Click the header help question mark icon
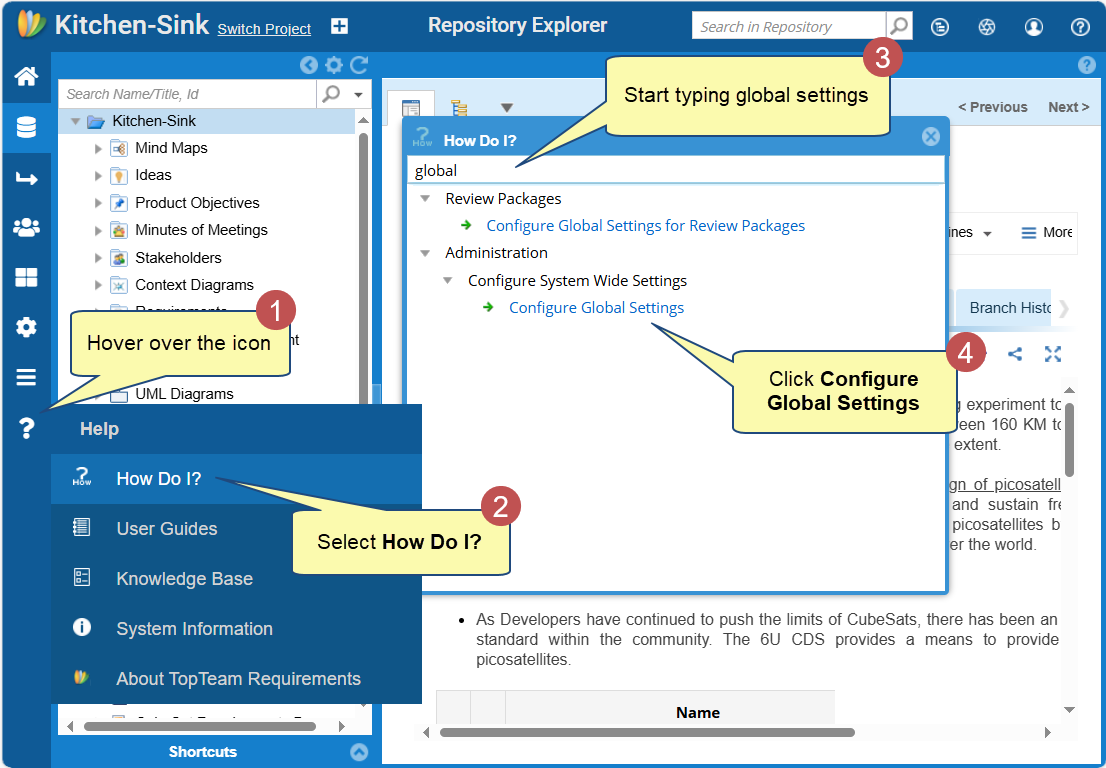The height and width of the screenshot is (768, 1106). [x=1080, y=27]
